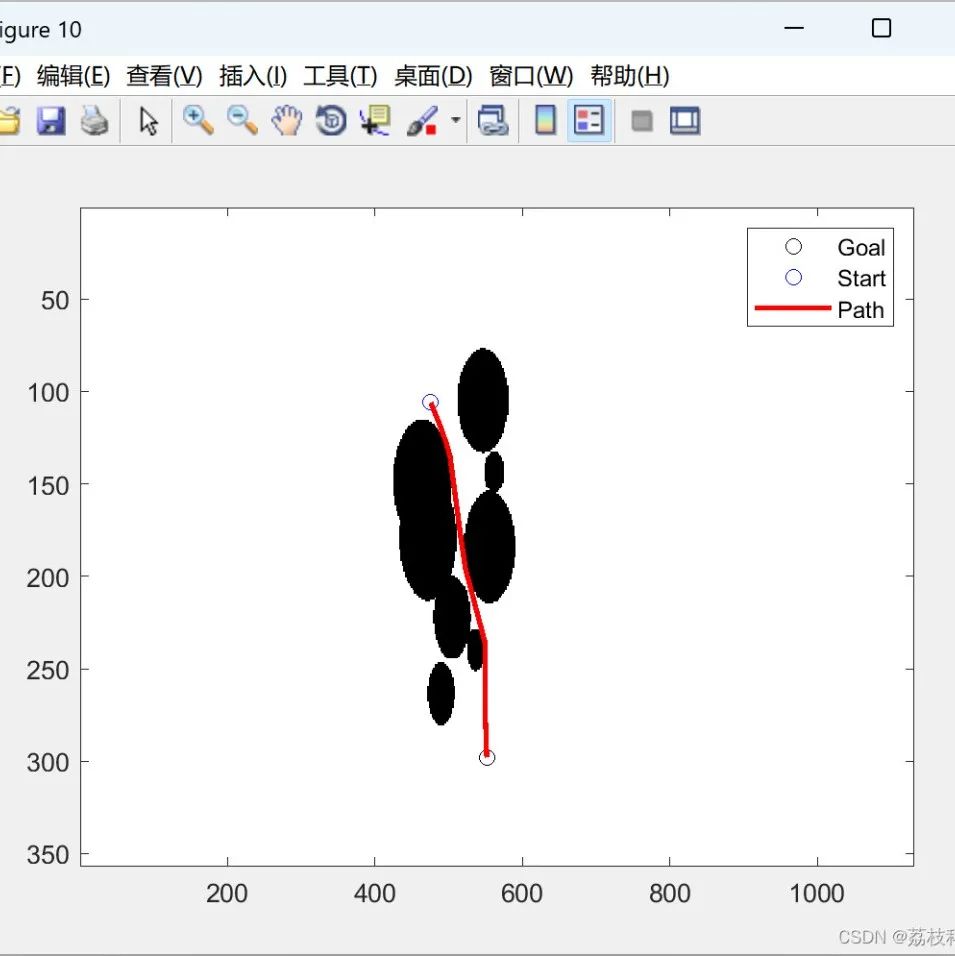Viewport: 955px width, 956px height.
Task: Click the x-axis tick label 200
Action: pos(227,893)
